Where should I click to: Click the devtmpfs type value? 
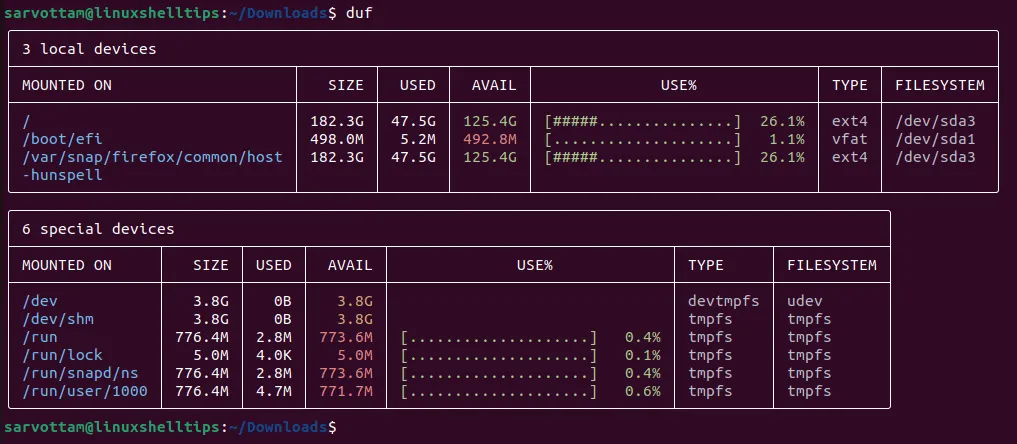[723, 301]
